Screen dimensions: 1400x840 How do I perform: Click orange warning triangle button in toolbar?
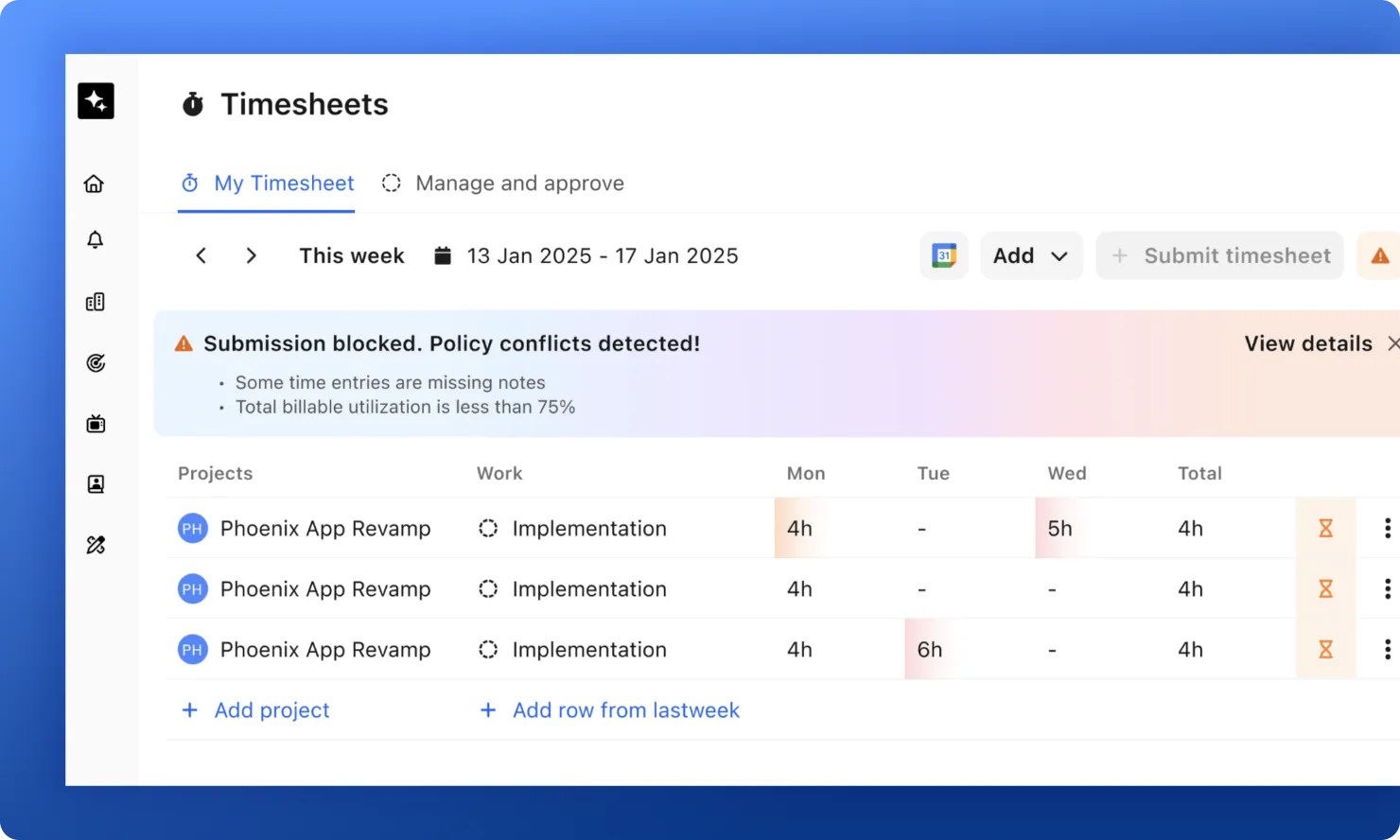1379,255
